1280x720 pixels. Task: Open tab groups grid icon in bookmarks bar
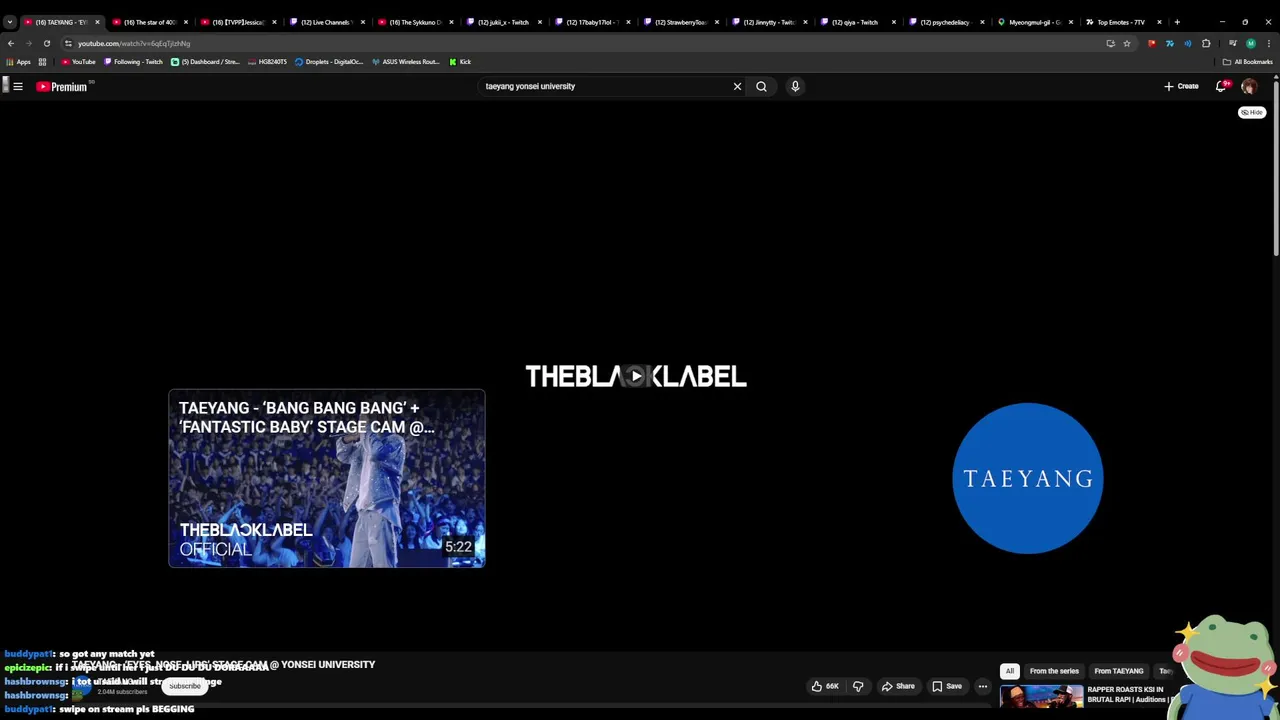point(42,62)
